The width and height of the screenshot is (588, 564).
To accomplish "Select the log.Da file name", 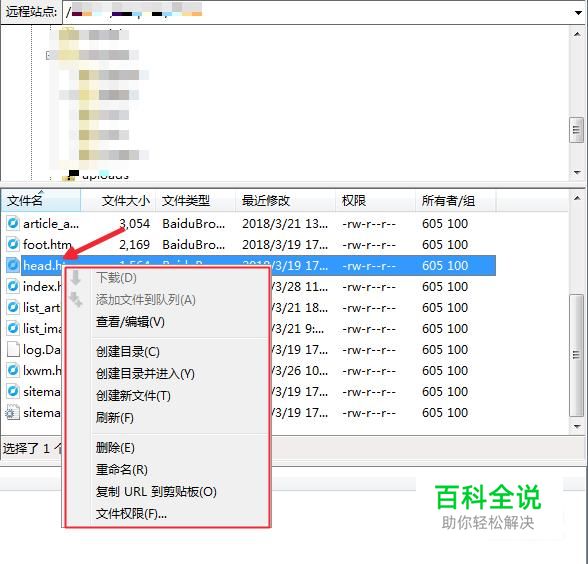I will [42, 350].
